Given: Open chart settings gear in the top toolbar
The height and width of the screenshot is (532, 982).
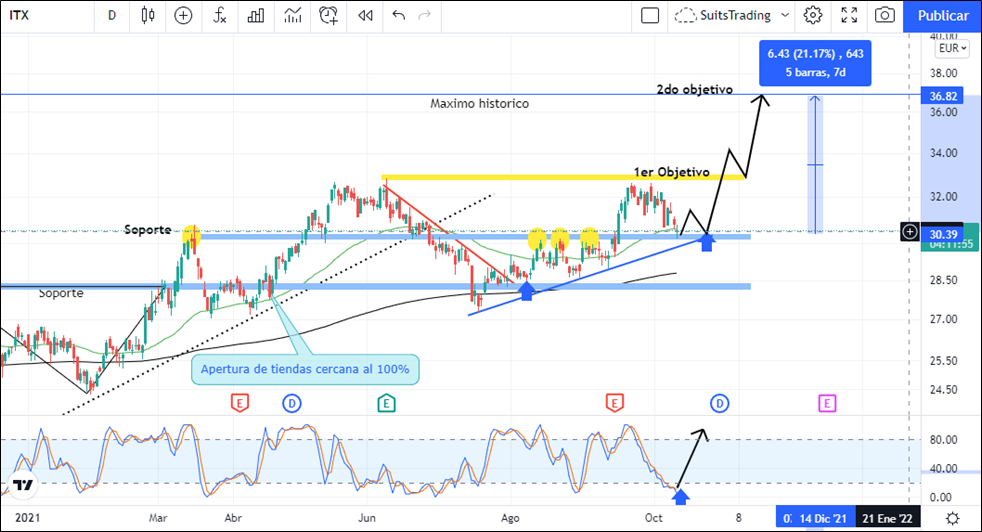Looking at the screenshot, I should (x=813, y=15).
